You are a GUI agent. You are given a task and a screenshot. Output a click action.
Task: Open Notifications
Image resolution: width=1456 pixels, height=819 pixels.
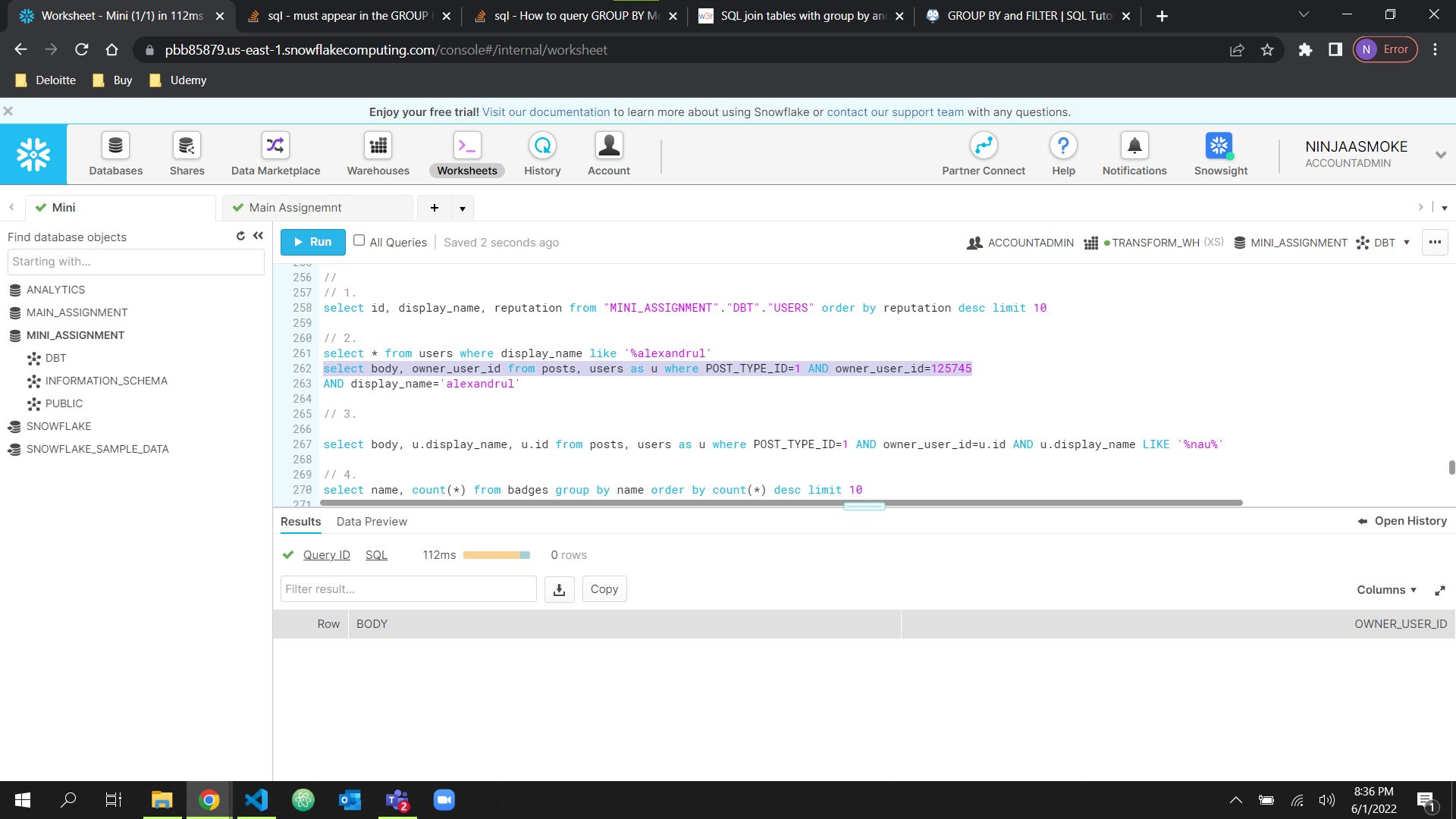click(x=1134, y=153)
